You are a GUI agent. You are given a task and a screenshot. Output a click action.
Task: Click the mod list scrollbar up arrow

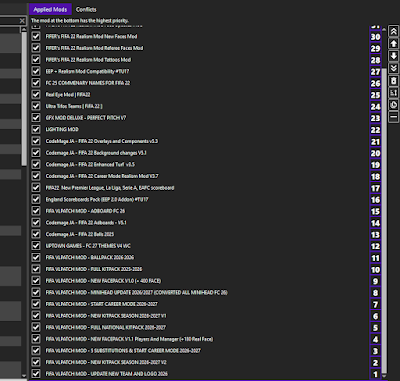pos(384,30)
